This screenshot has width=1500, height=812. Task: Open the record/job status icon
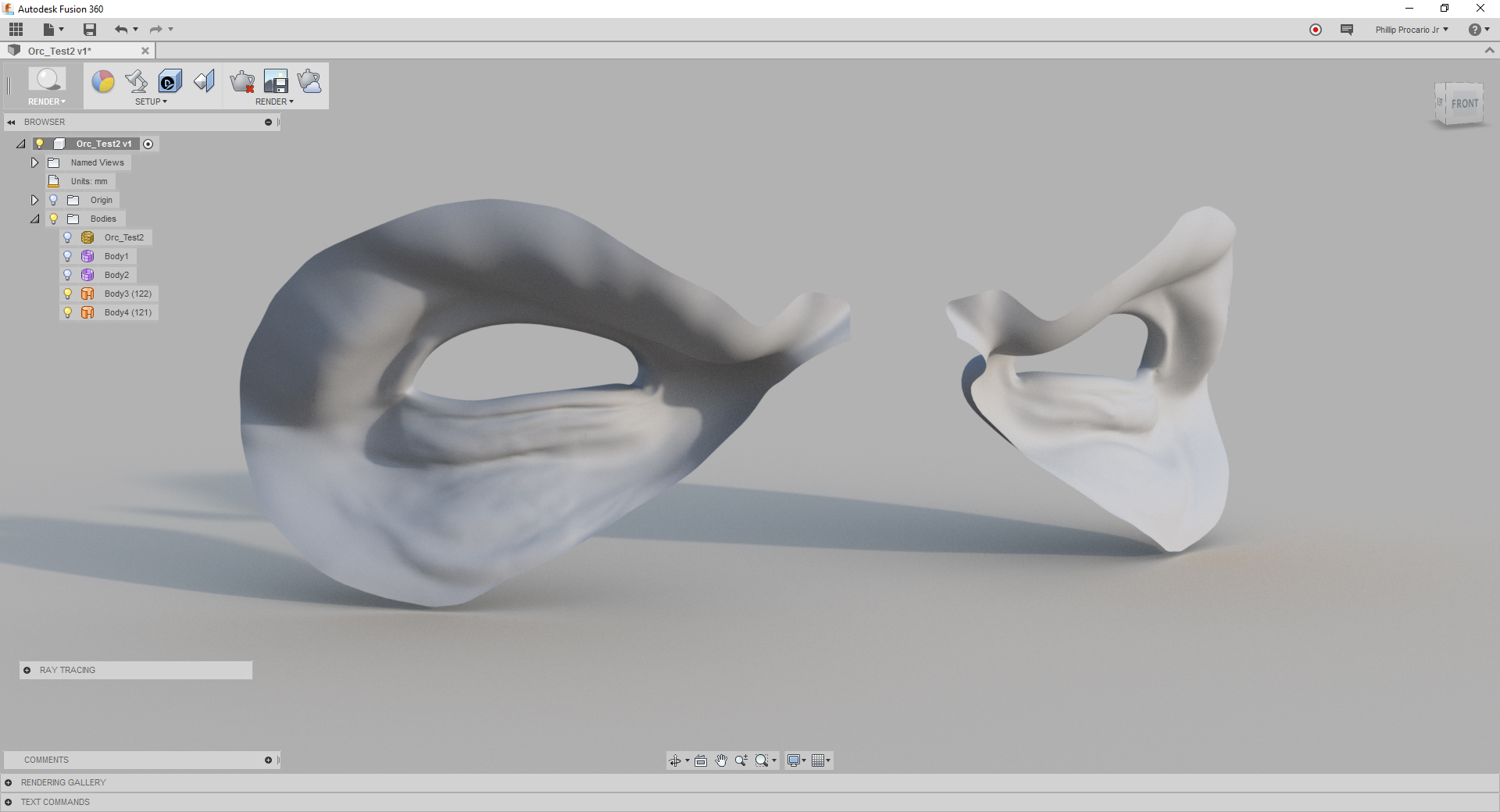point(1316,30)
